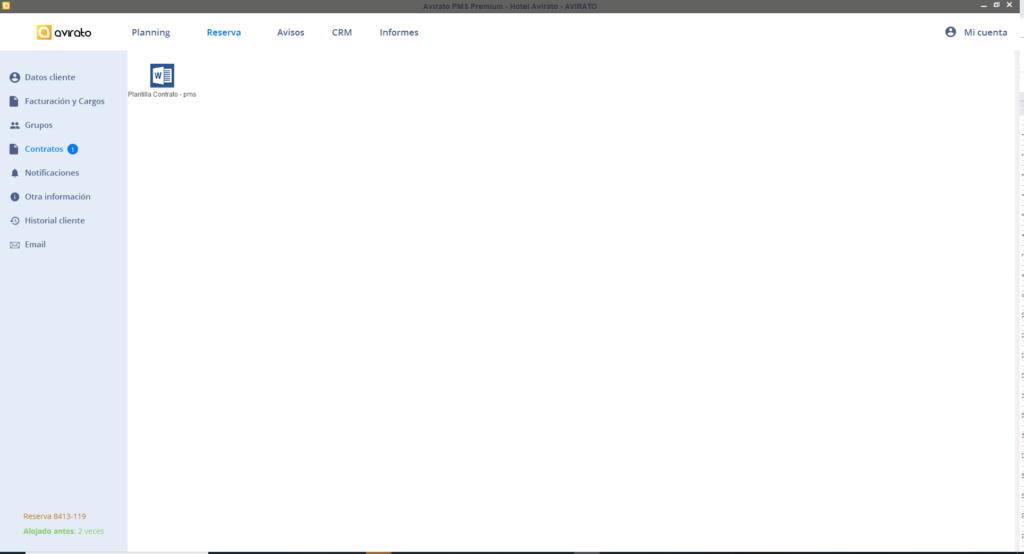Click the Datos cliente person icon
This screenshot has height=554, width=1024.
pyautogui.click(x=14, y=77)
